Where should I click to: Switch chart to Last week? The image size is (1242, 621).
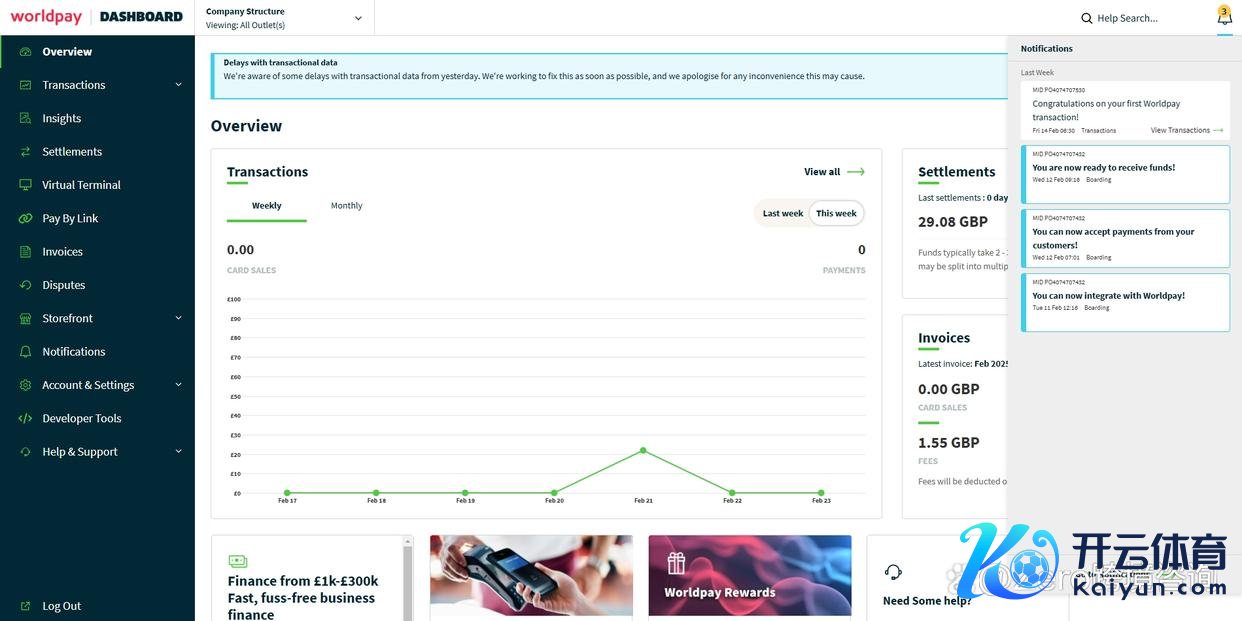tap(782, 213)
